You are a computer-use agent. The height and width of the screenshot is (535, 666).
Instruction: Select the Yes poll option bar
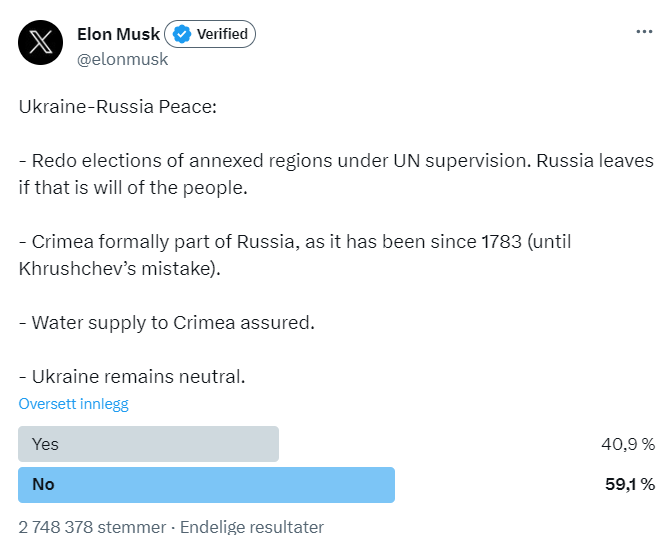click(148, 444)
